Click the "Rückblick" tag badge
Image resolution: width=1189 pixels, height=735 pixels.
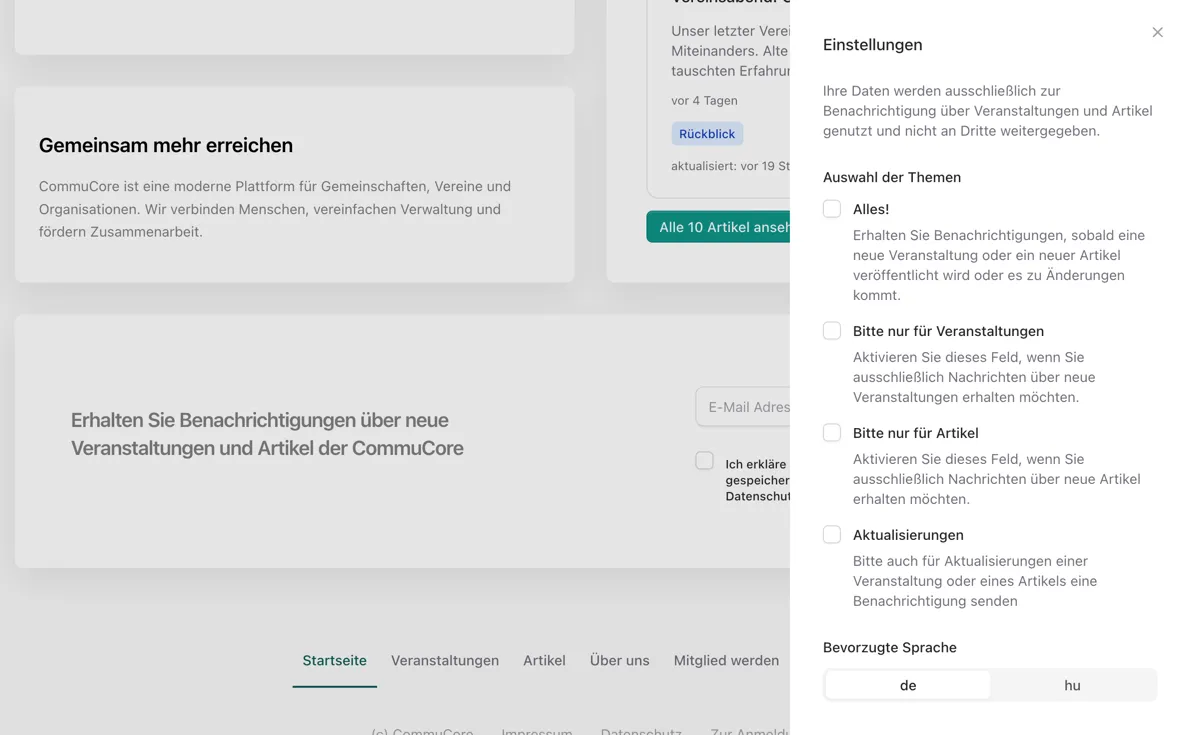pyautogui.click(x=707, y=133)
